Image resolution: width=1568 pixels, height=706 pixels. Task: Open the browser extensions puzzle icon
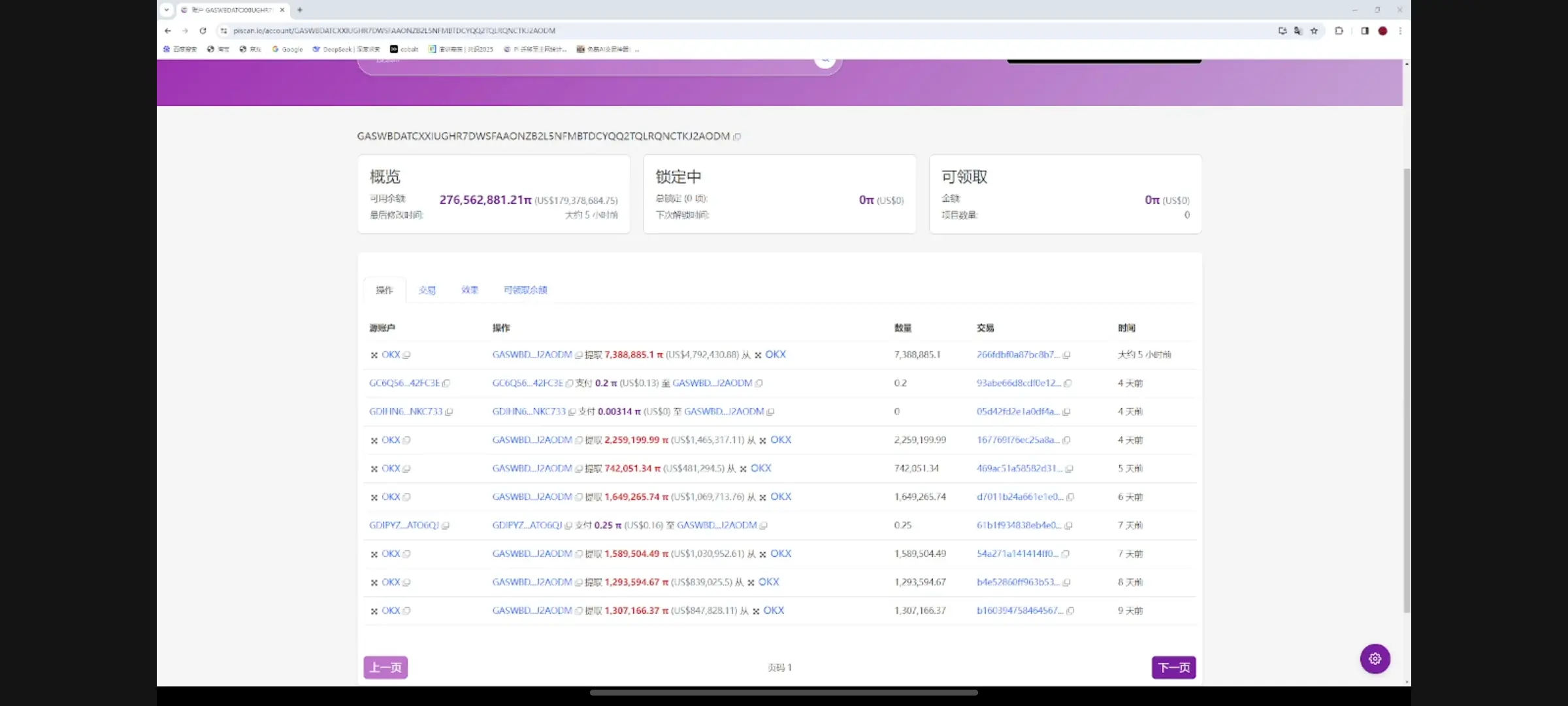tap(1339, 31)
